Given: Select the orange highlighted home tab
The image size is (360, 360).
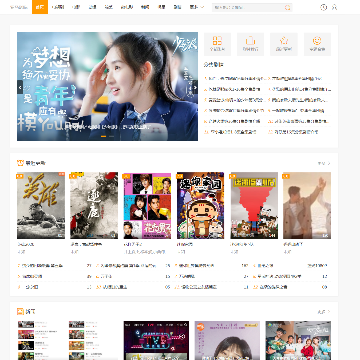Looking at the screenshot, I should [x=40, y=7].
